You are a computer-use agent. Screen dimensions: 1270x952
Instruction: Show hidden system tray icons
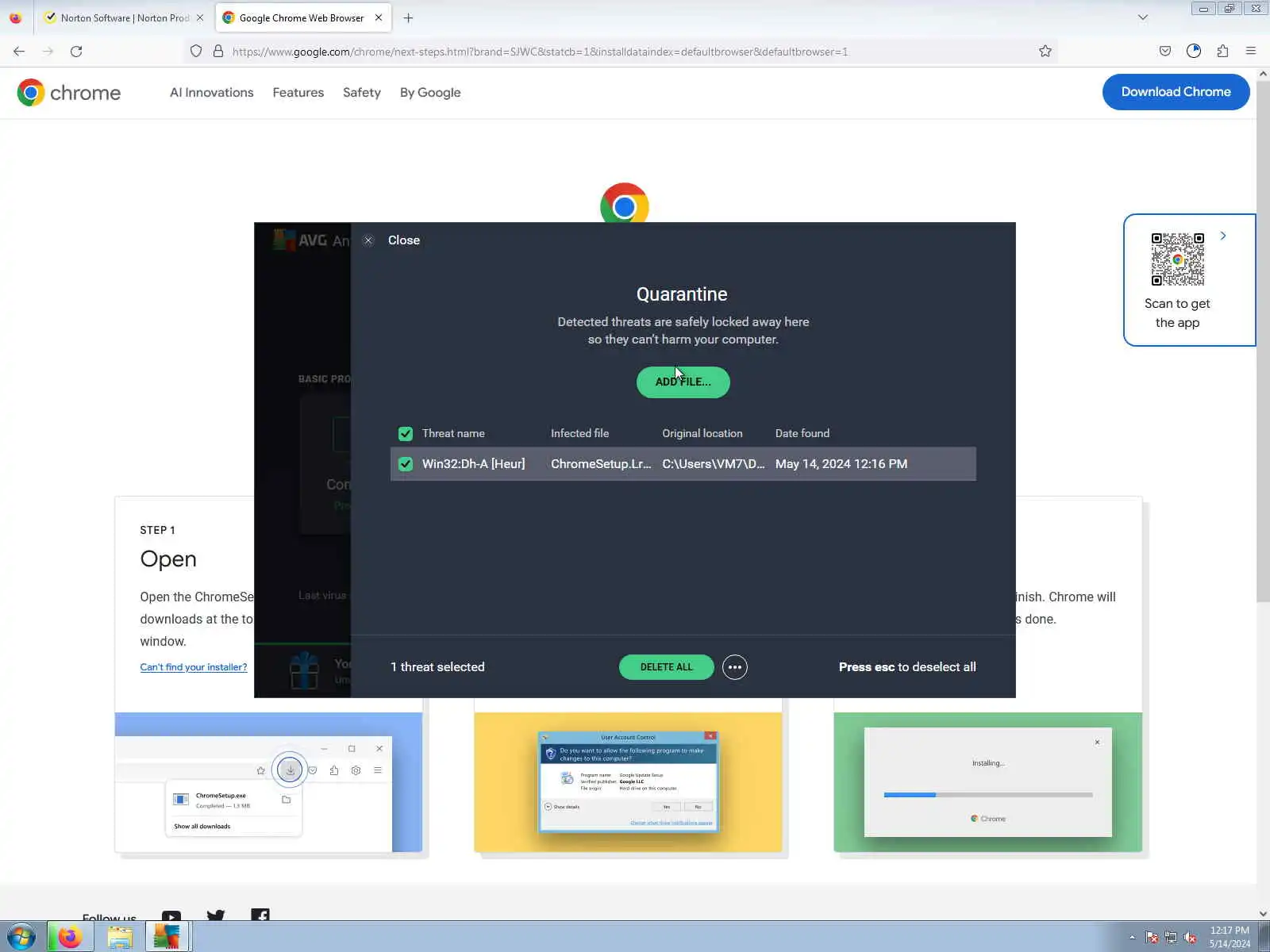[x=1132, y=938]
